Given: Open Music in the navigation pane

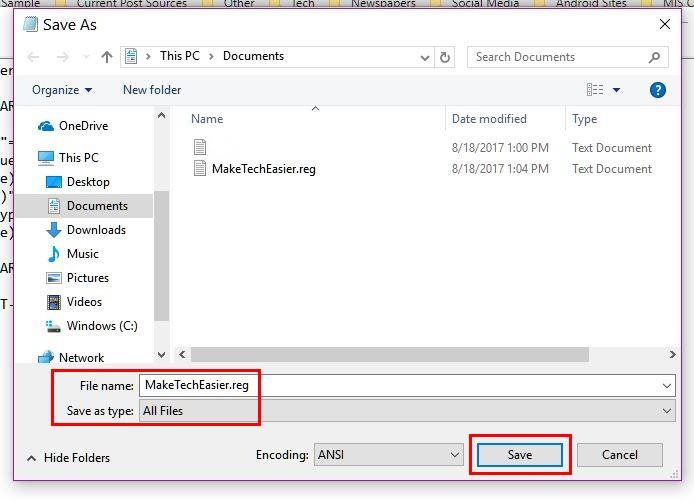Looking at the screenshot, I should point(82,254).
